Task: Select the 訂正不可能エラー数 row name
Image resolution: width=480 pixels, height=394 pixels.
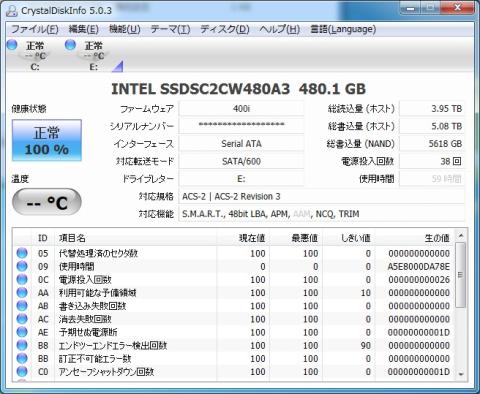Action: pyautogui.click(x=95, y=358)
